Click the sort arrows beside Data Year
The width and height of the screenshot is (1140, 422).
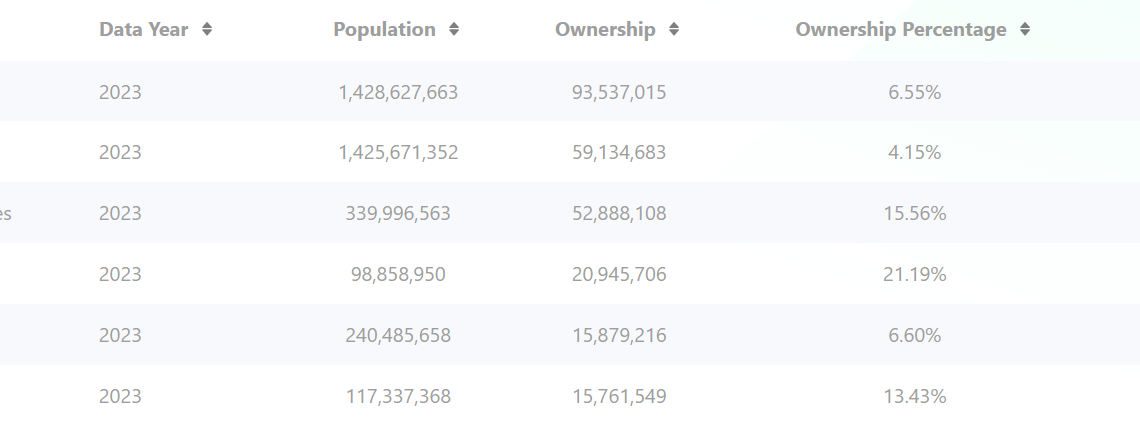pos(207,30)
